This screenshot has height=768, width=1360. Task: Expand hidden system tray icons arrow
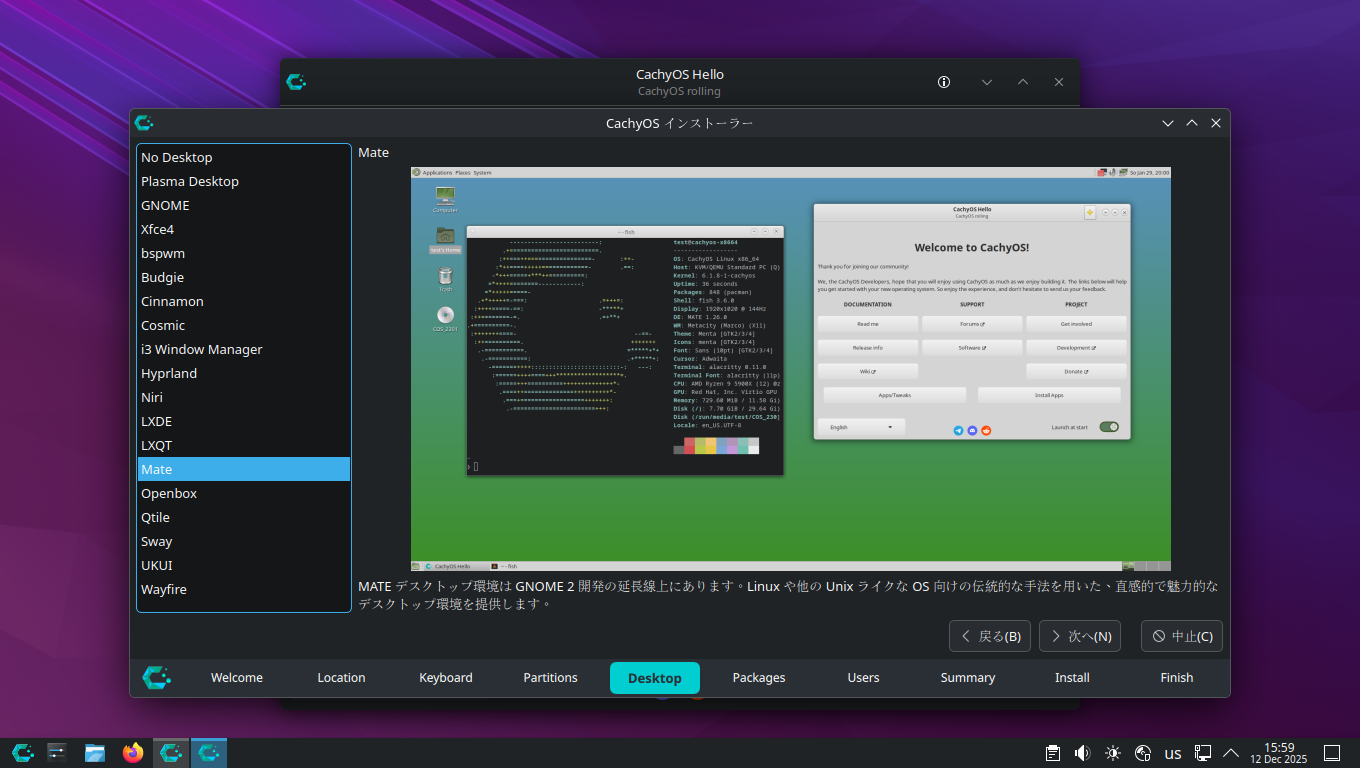coord(1231,753)
